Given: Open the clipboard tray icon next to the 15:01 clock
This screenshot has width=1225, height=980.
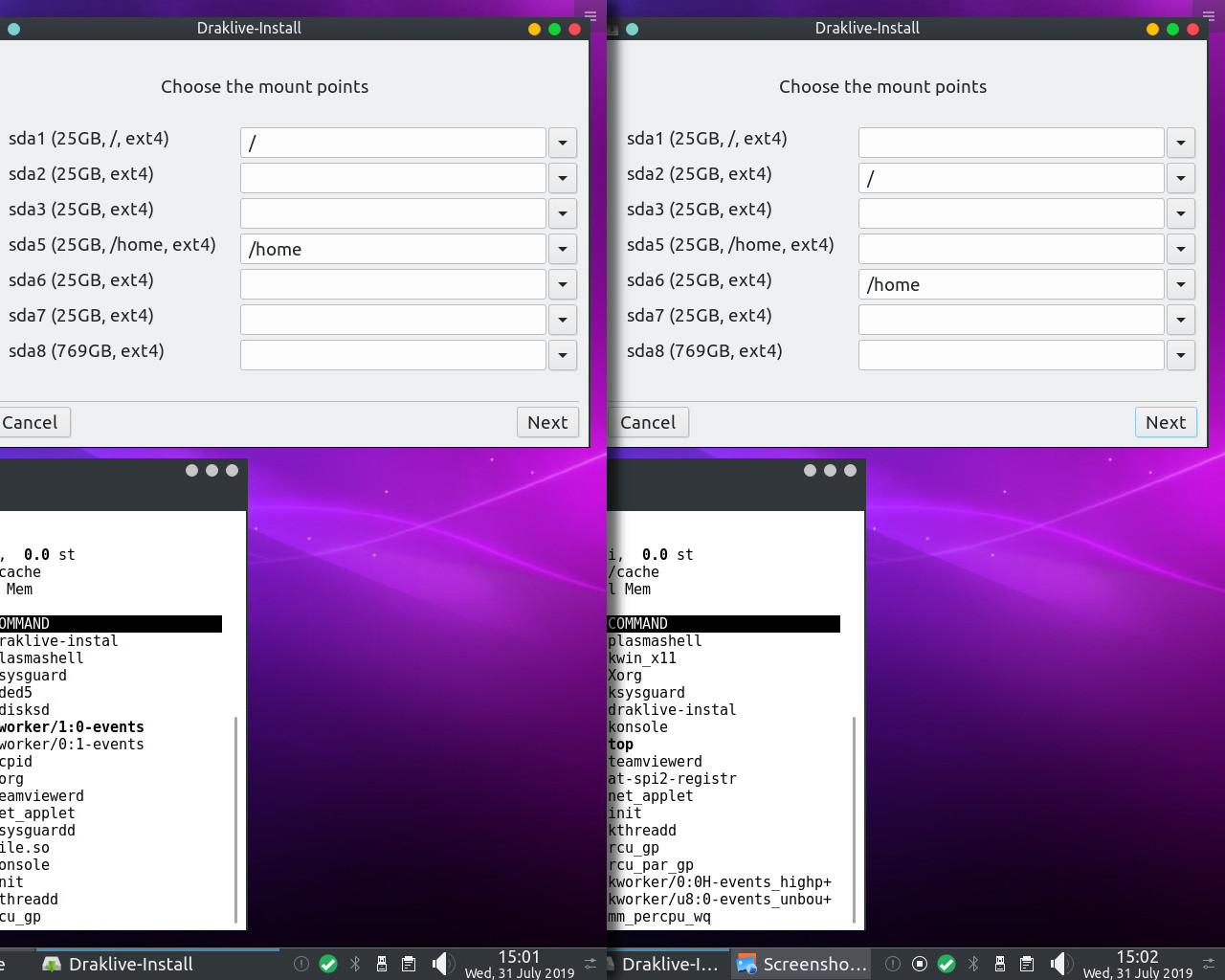Looking at the screenshot, I should click(409, 964).
